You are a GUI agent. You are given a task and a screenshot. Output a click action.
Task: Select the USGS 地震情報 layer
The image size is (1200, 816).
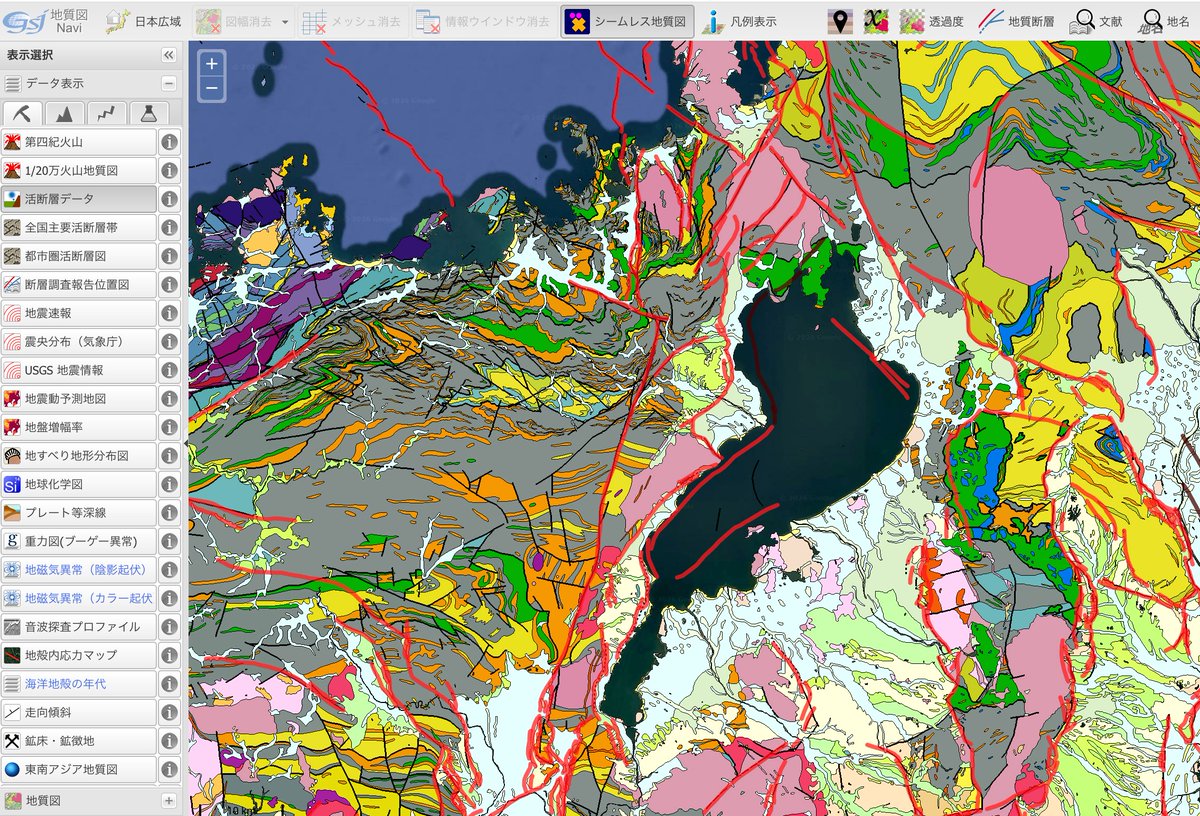tap(79, 370)
